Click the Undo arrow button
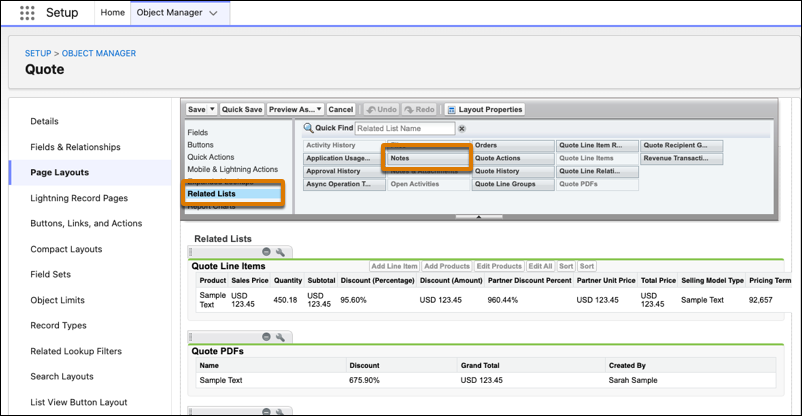This screenshot has height=416, width=802. 381,110
